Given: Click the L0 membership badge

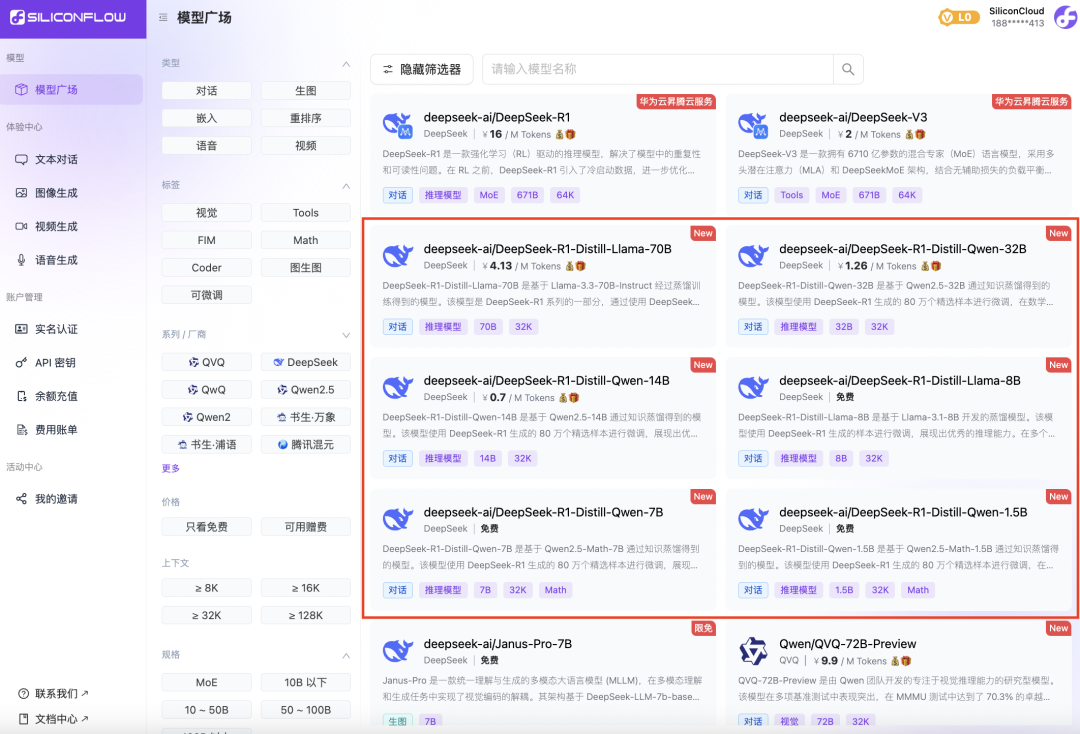Looking at the screenshot, I should tap(959, 17).
